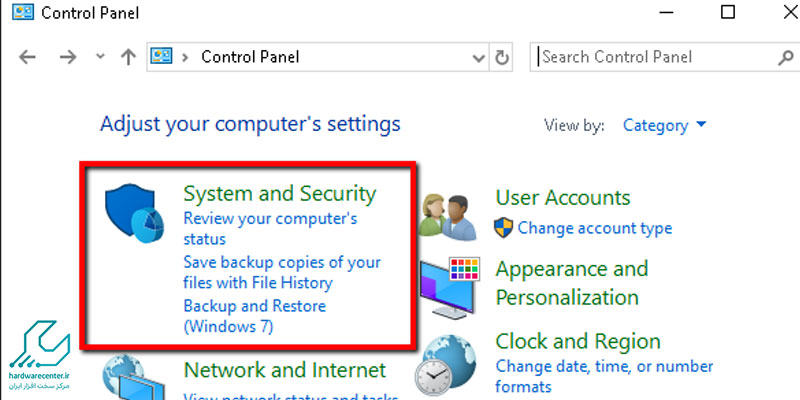
Task: Click the Control Panel icon in address bar
Action: coord(161,56)
